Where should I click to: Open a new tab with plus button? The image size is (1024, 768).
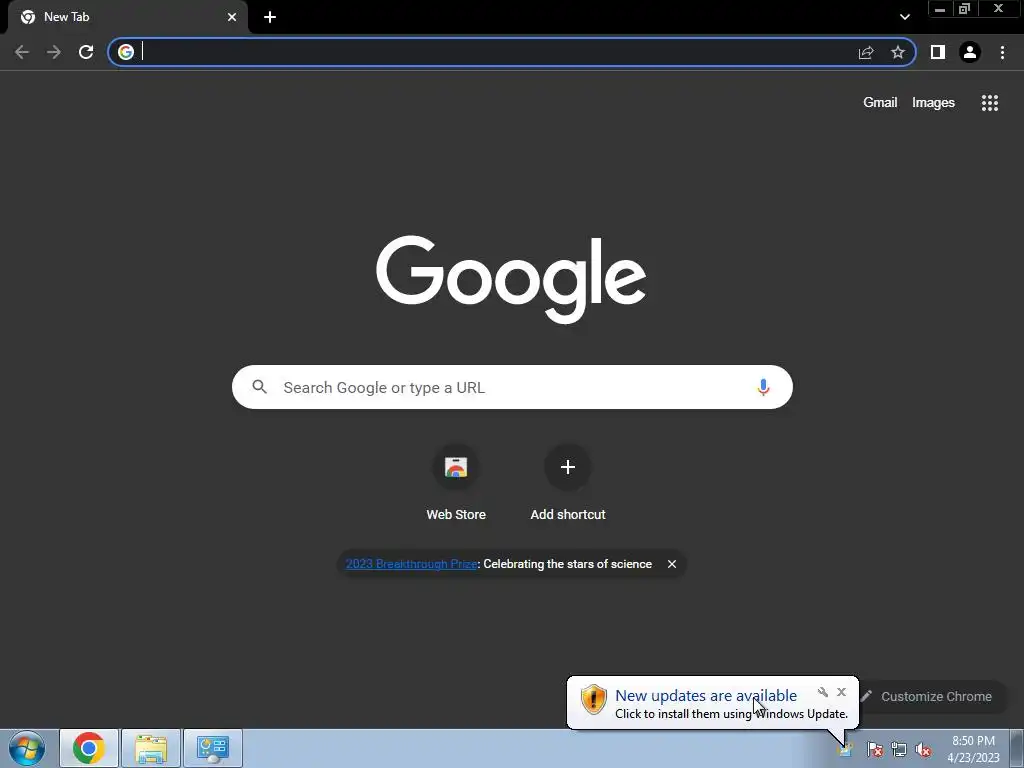[x=270, y=17]
